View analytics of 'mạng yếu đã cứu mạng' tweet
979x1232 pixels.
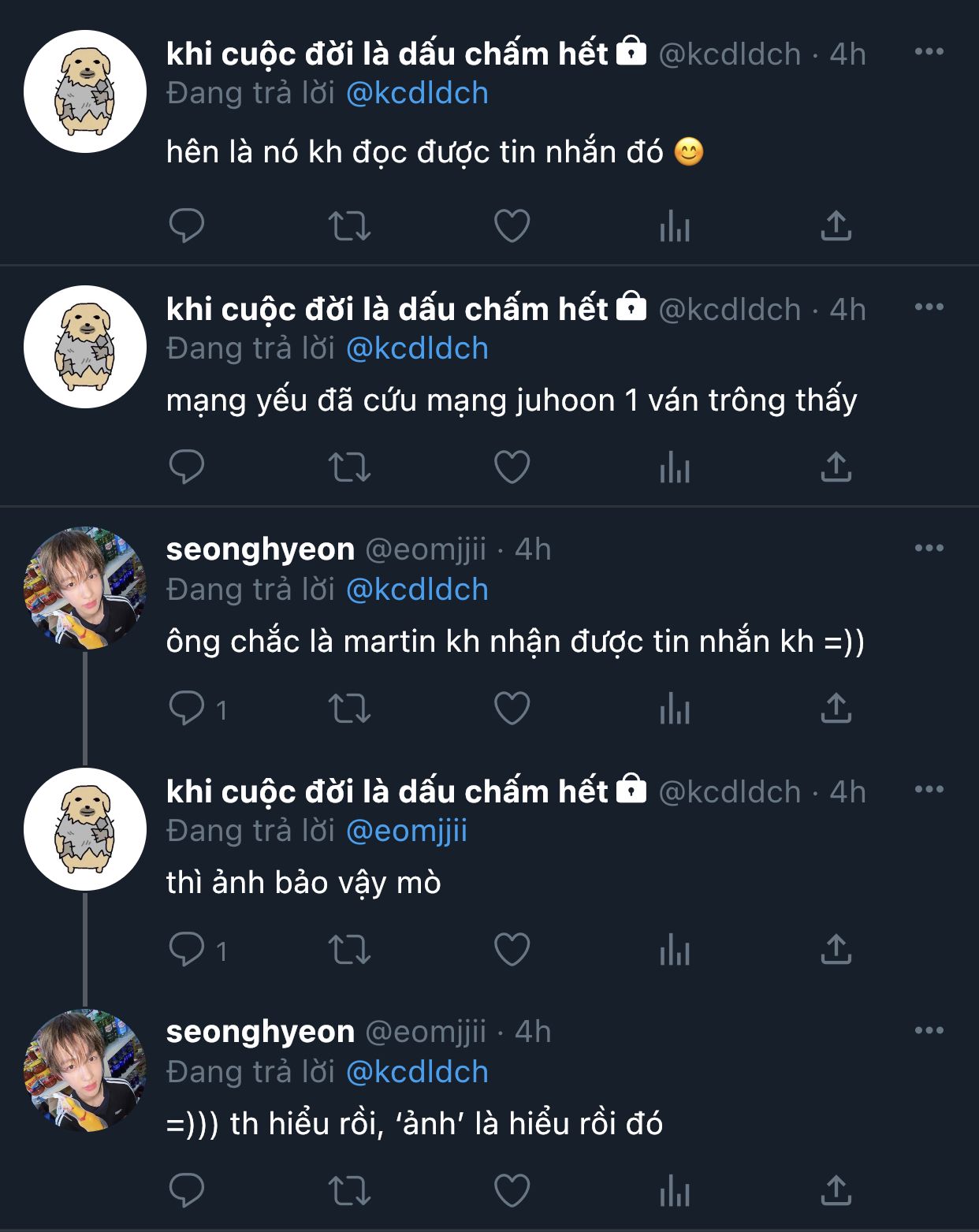tap(675, 467)
